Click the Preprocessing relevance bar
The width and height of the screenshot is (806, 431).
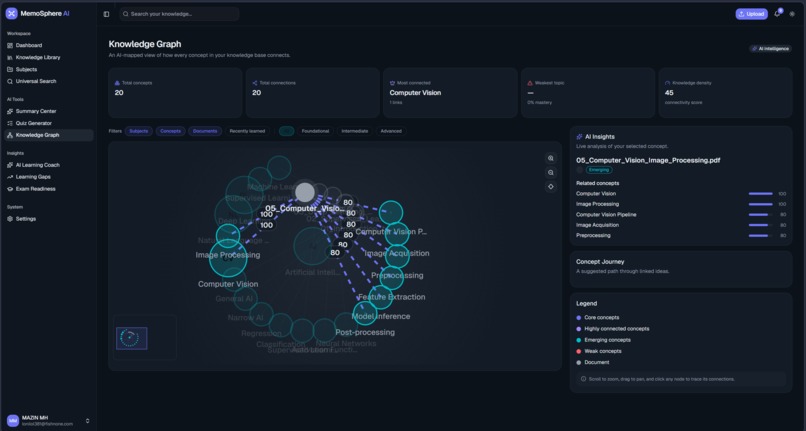(761, 236)
